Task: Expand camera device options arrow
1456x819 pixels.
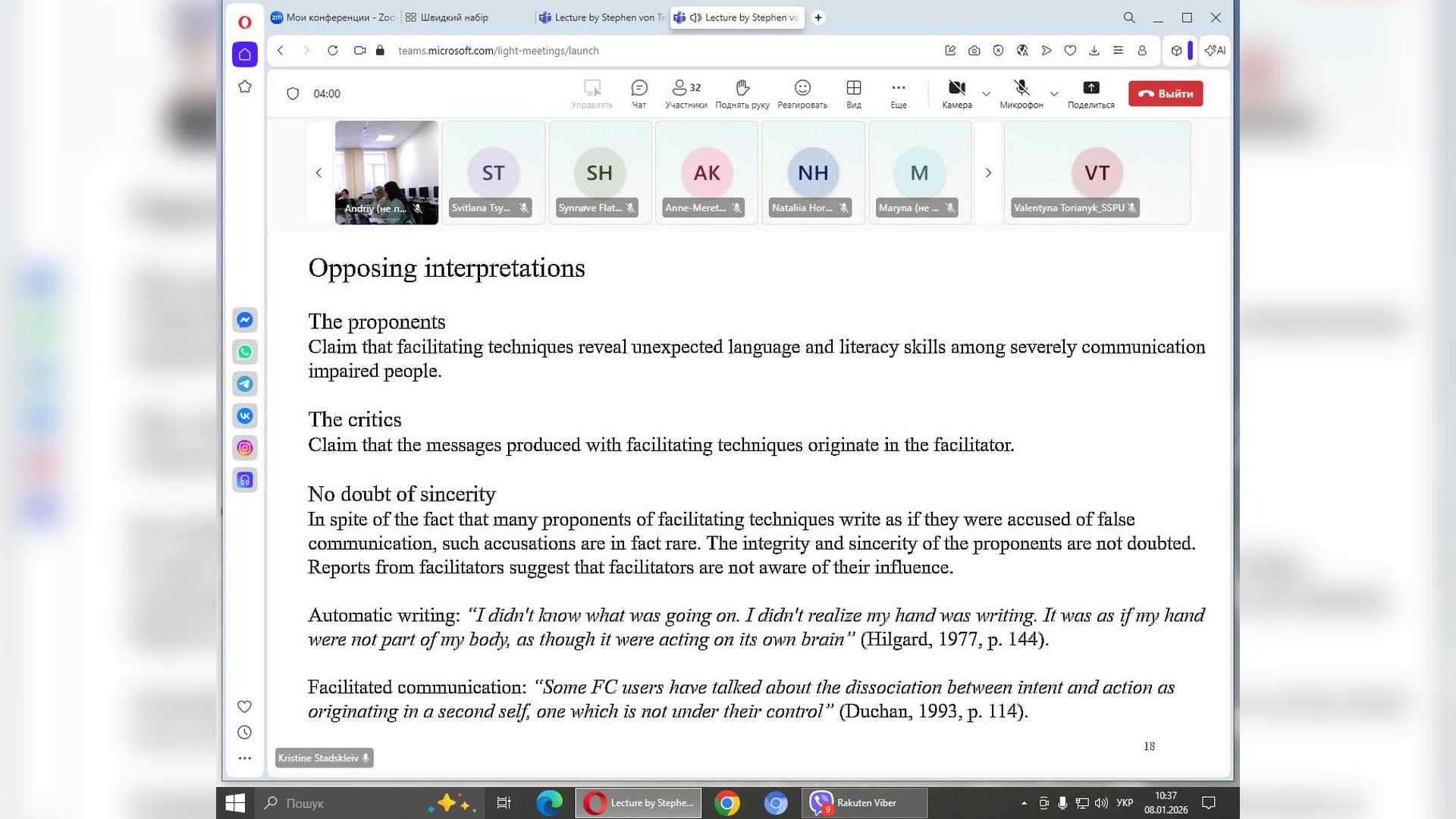Action: pos(986,94)
